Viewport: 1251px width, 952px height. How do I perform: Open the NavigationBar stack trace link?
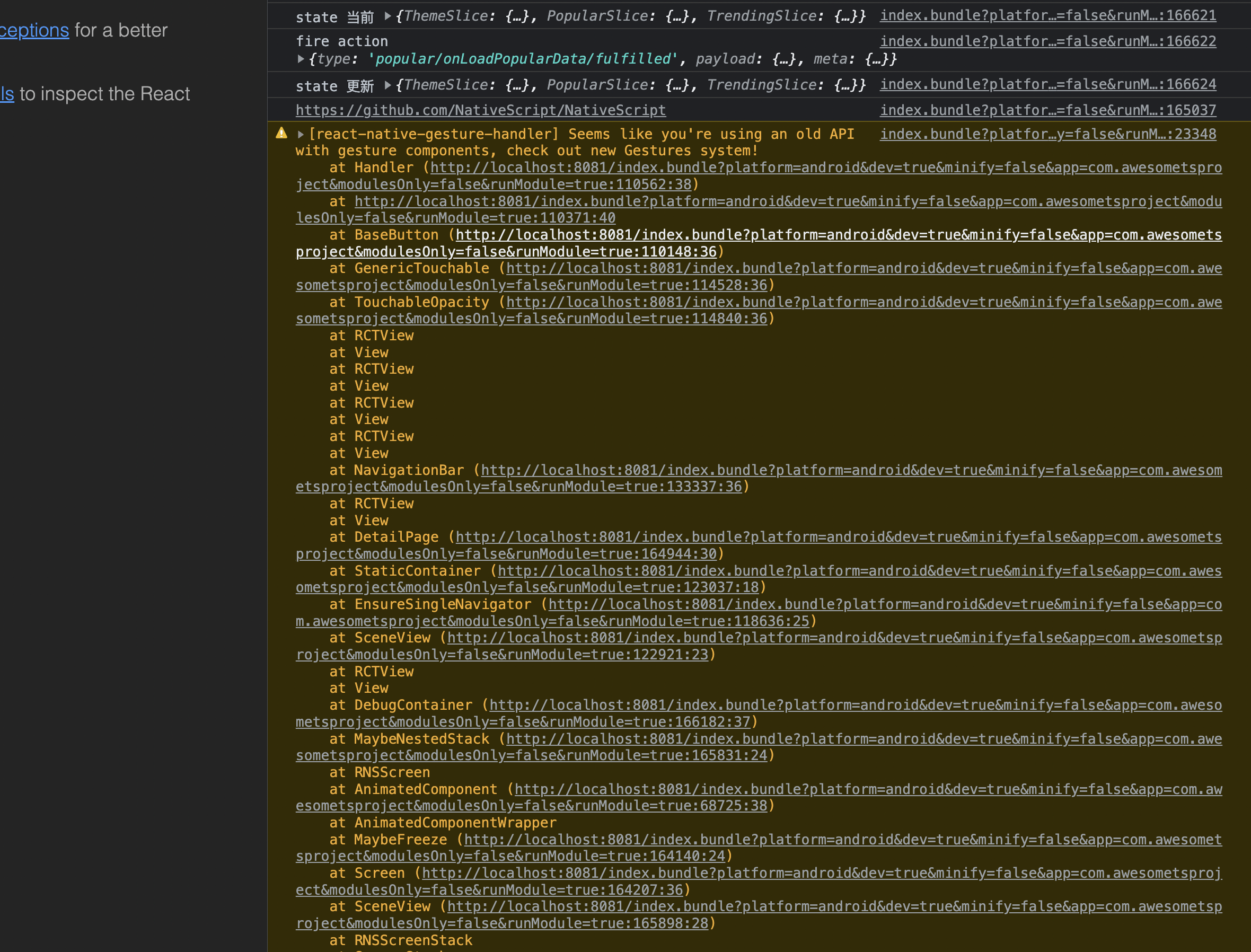pos(850,470)
